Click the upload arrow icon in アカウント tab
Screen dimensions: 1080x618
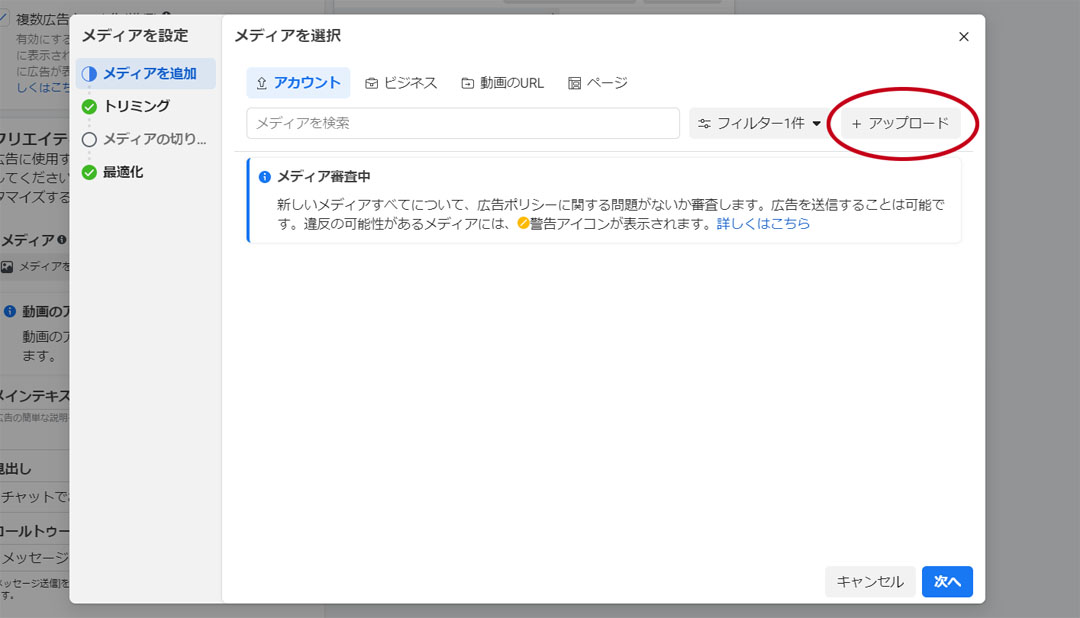(x=260, y=83)
